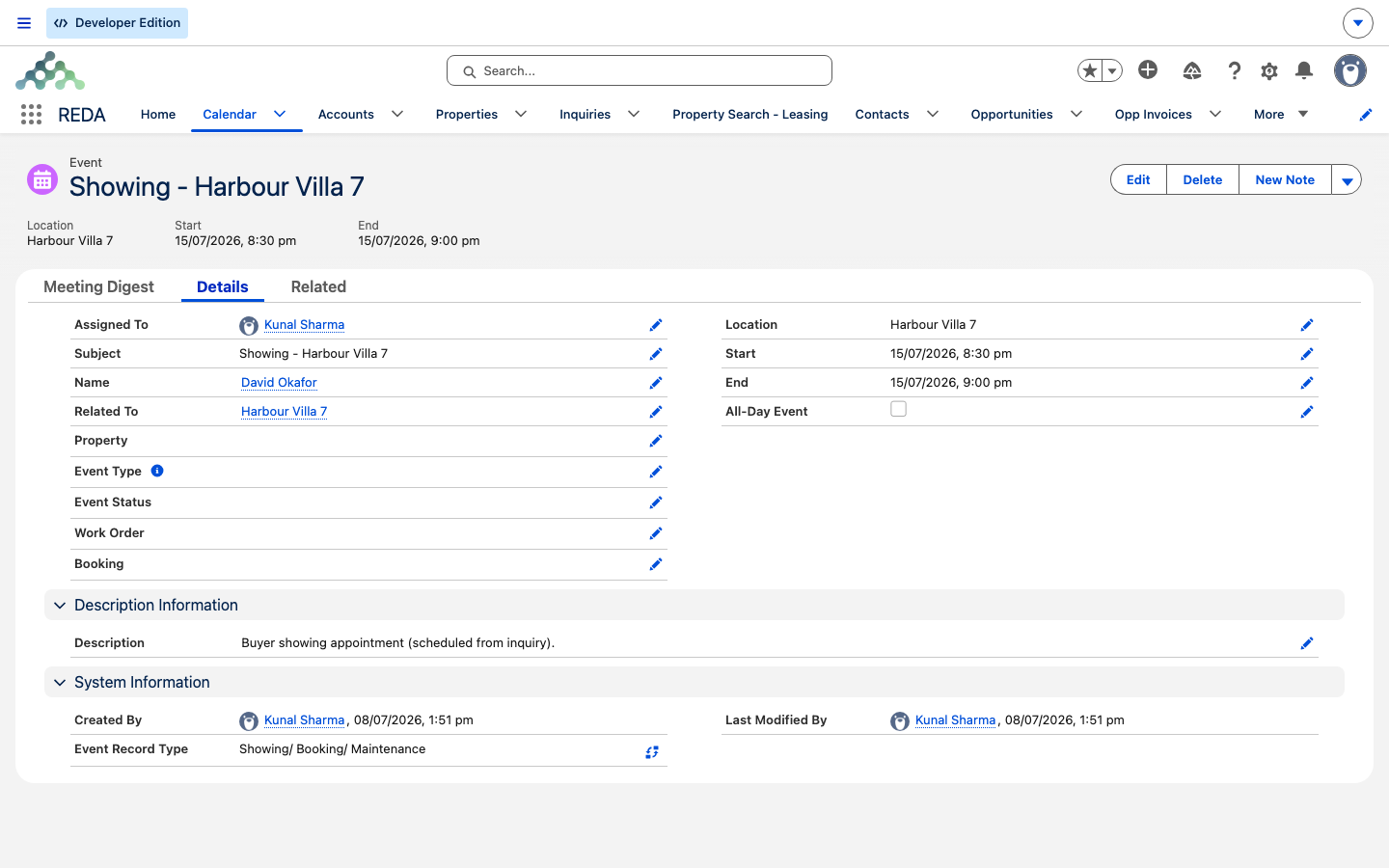Go to the Home tab

click(x=158, y=114)
